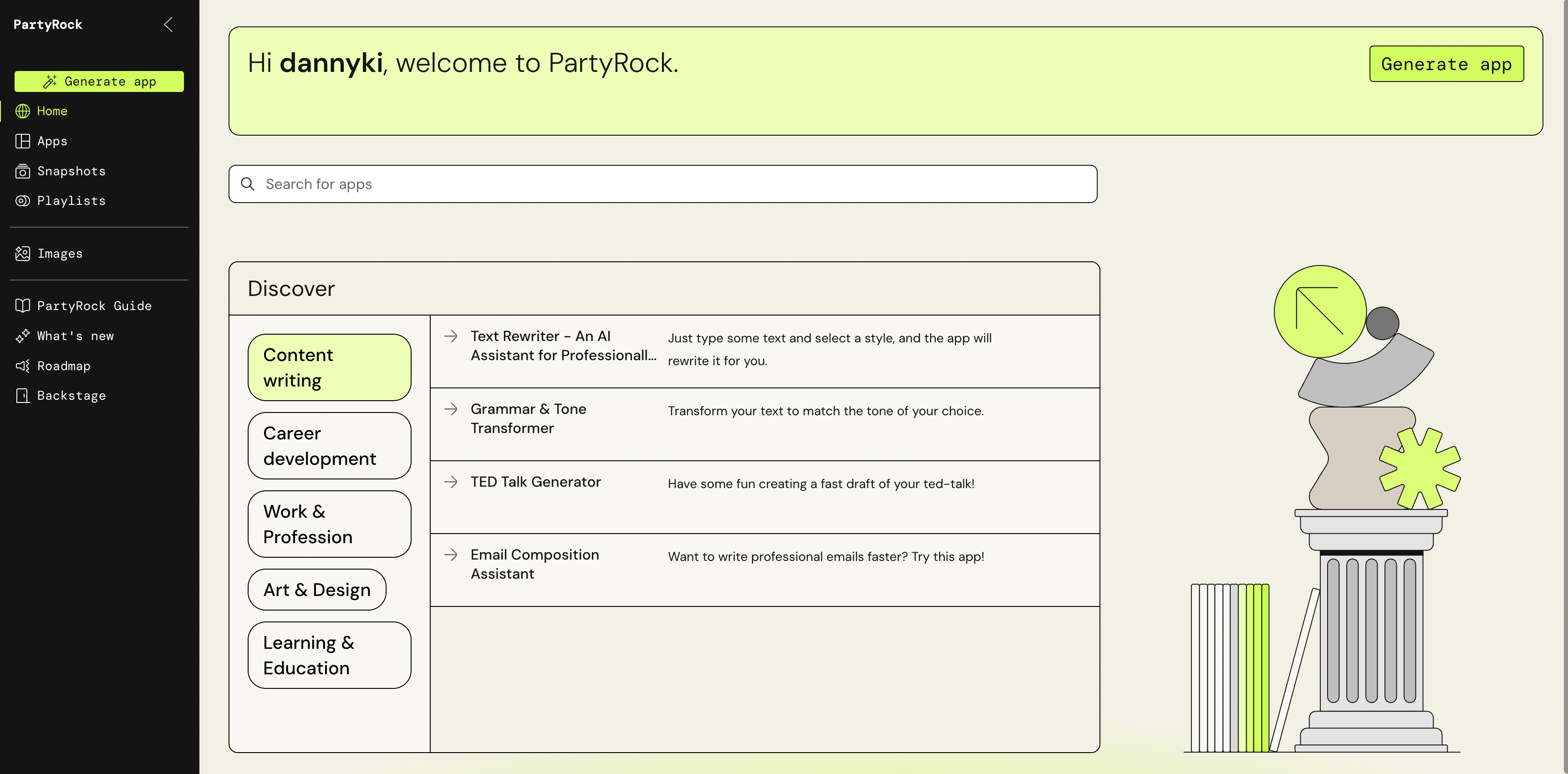1568x774 pixels.
Task: Open the TED Talk Generator app
Action: click(x=535, y=482)
